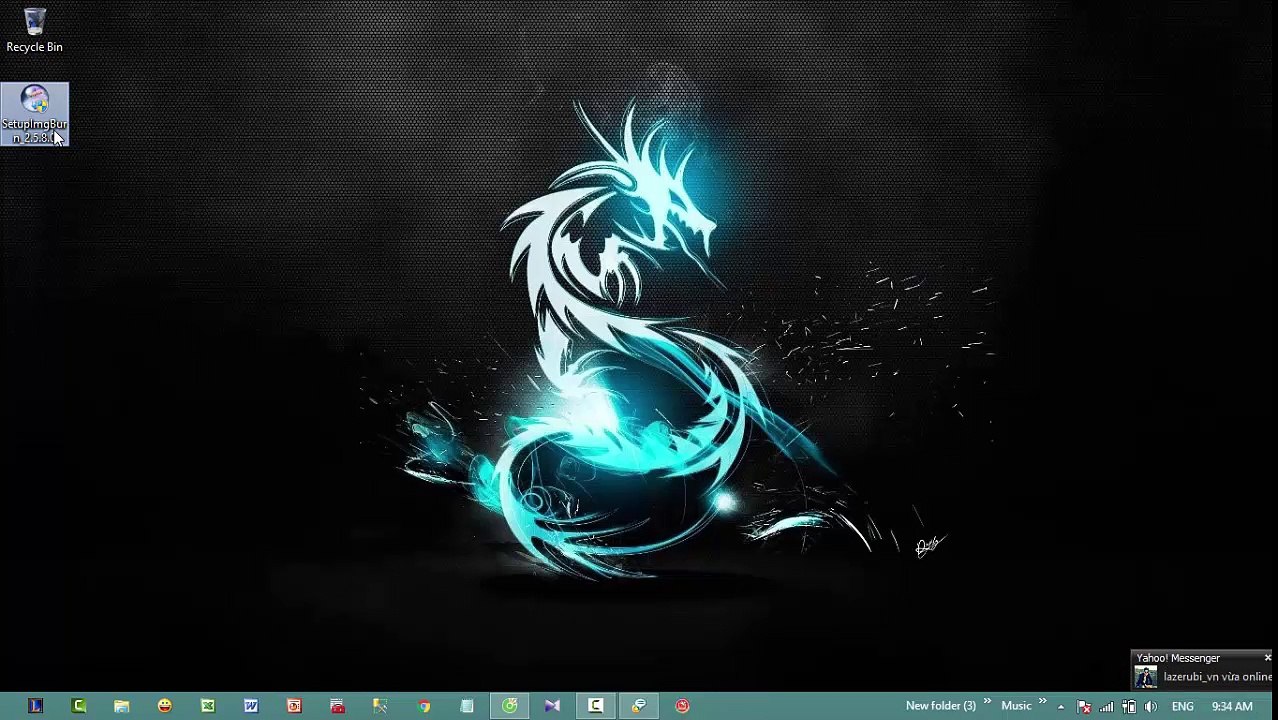Select the SetupImgBurn installer desktop icon
Viewport: 1278px width, 720px height.
tap(34, 114)
